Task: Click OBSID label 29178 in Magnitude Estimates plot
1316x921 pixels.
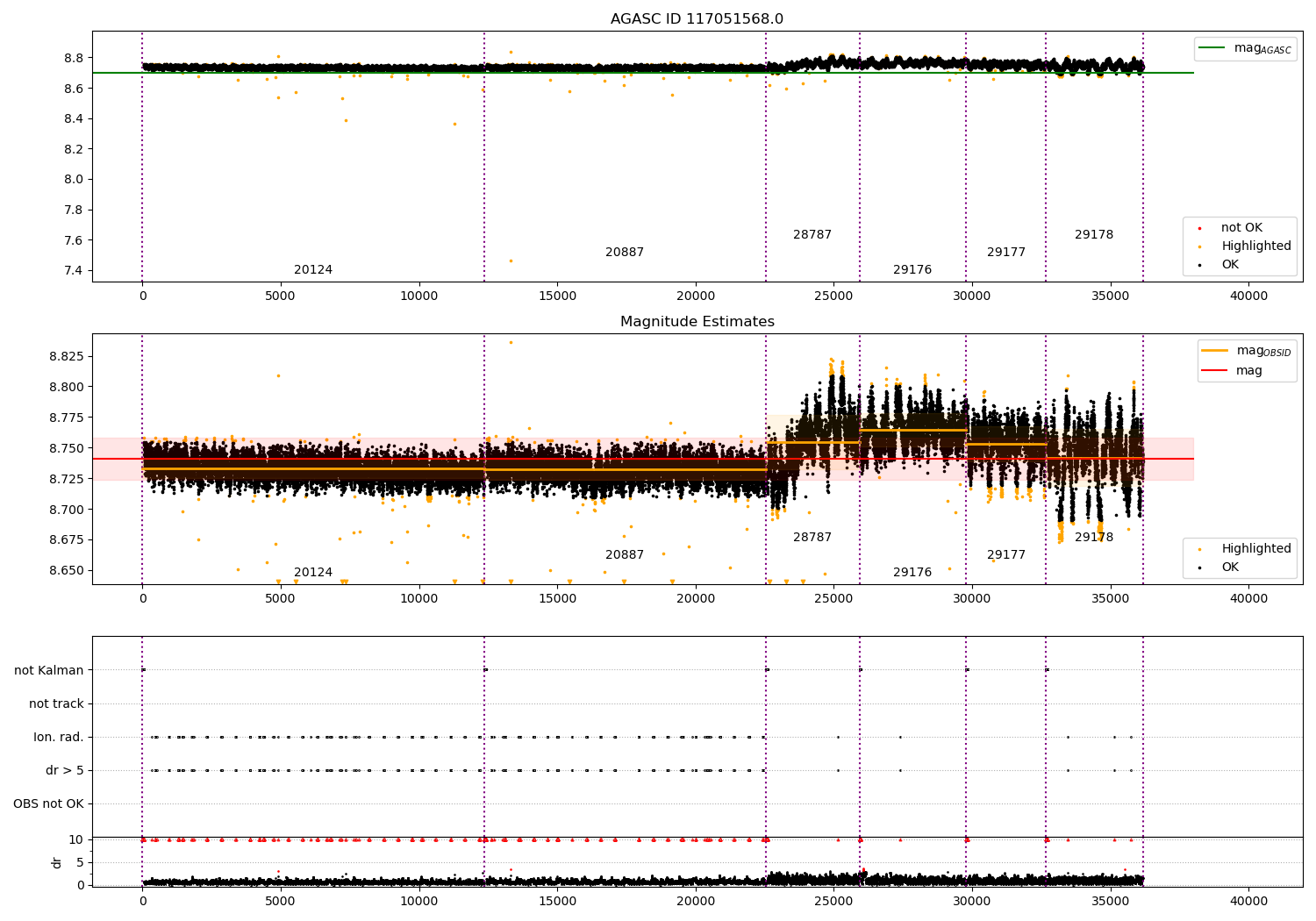Action: coord(1094,538)
